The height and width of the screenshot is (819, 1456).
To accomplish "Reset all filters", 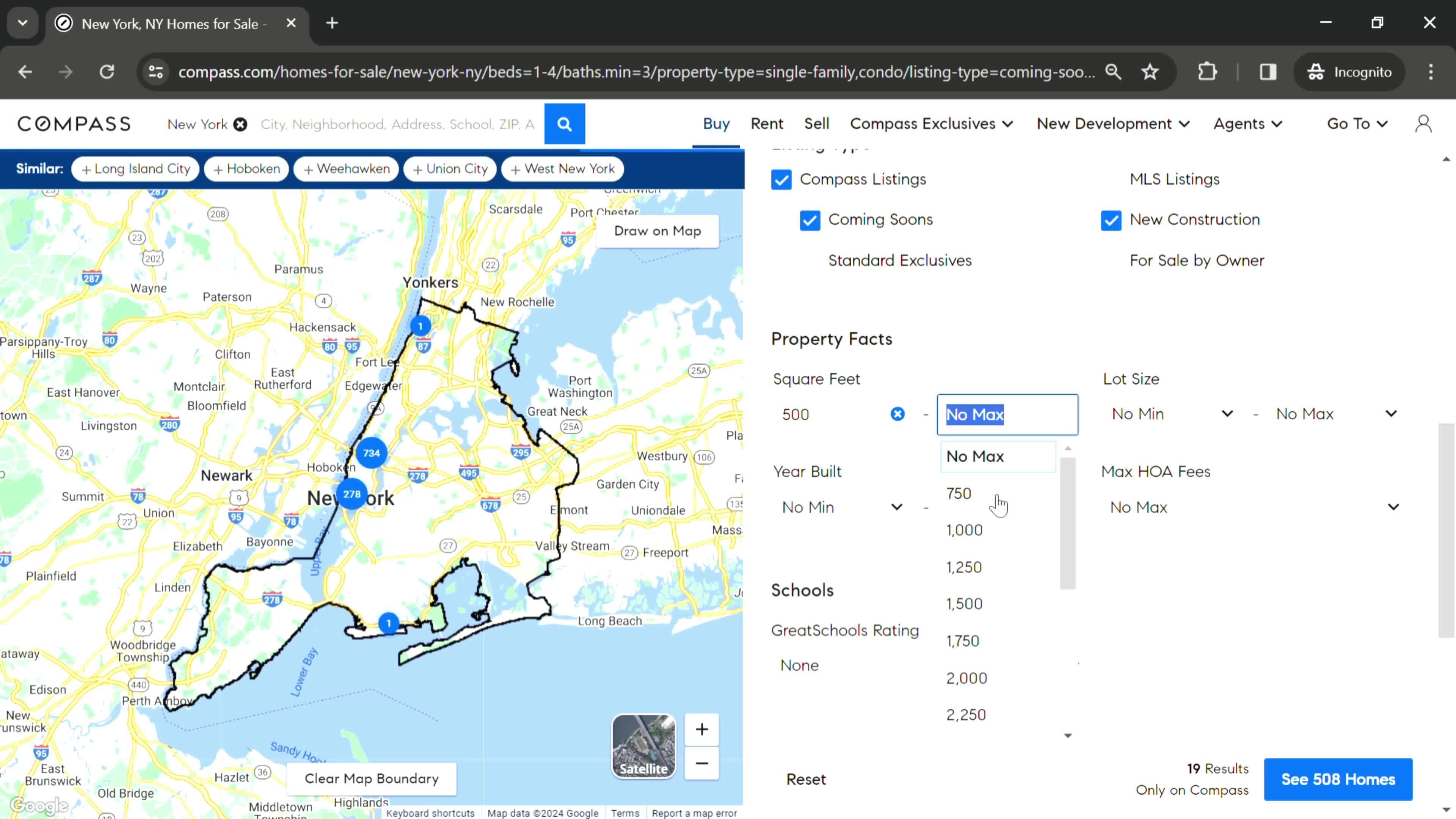I will [x=805, y=780].
